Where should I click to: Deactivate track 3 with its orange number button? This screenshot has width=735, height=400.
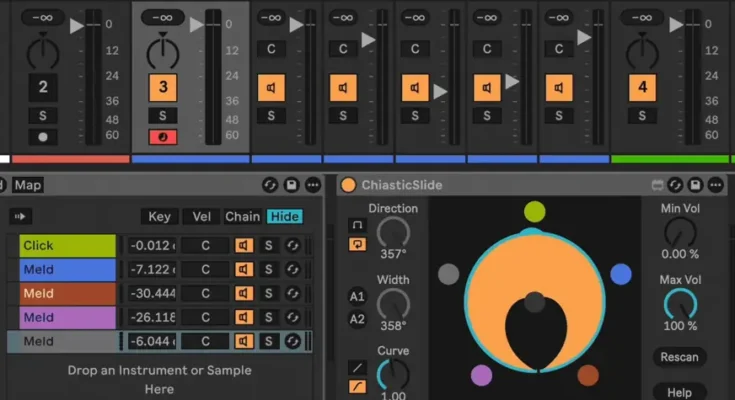tap(163, 87)
